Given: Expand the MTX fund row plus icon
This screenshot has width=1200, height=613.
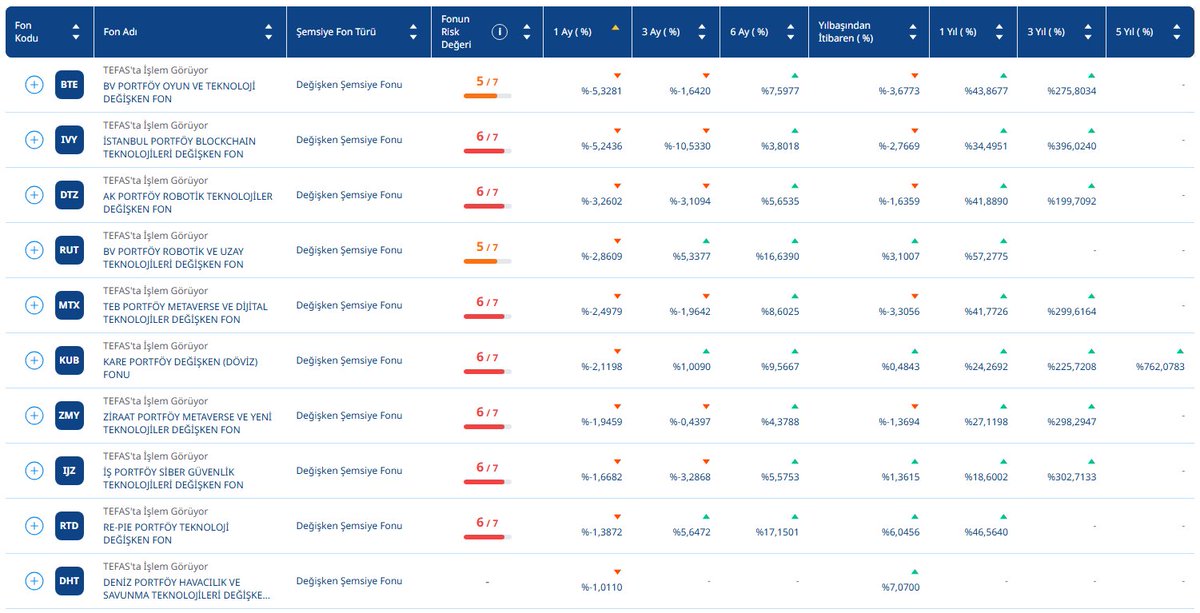Looking at the screenshot, I should (x=34, y=305).
